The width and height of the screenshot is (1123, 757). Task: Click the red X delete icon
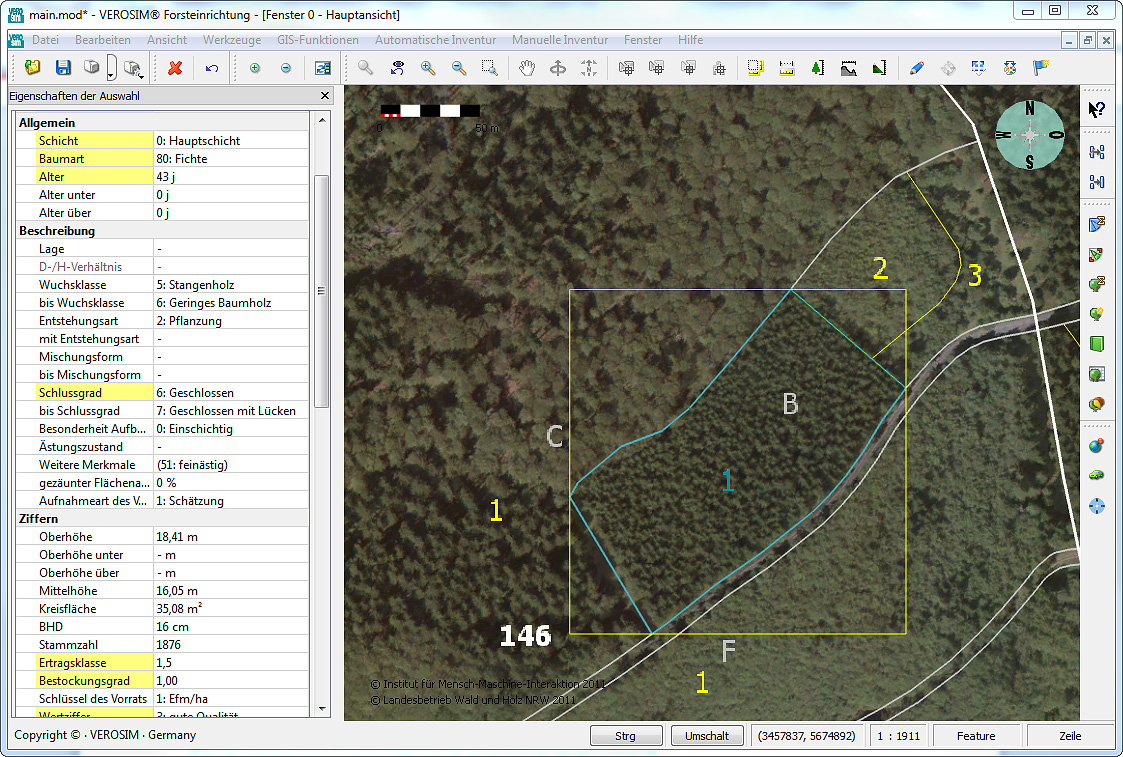click(x=175, y=68)
